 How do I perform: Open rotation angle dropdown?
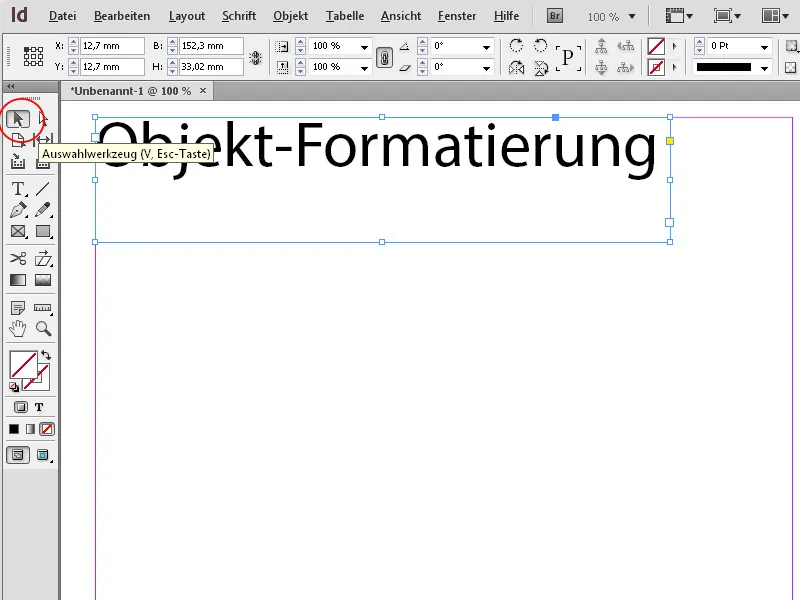click(486, 47)
